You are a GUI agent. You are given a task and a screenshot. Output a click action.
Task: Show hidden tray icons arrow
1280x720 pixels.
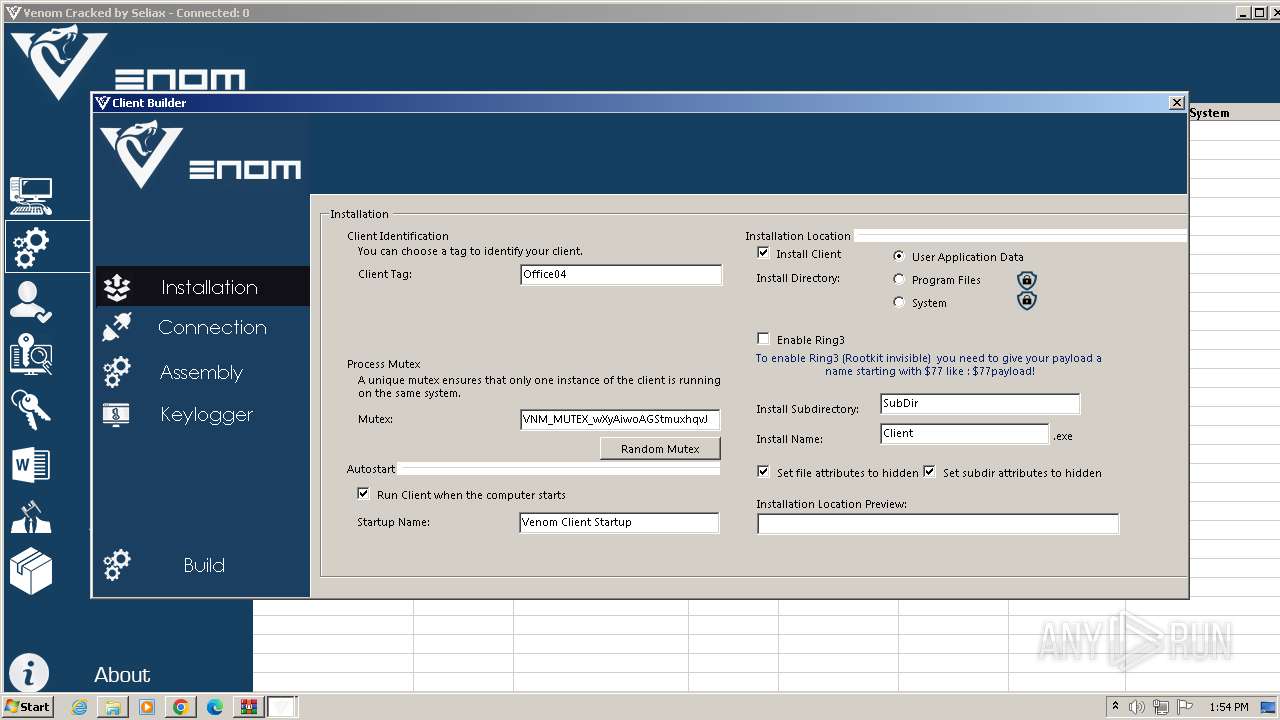click(x=1115, y=707)
